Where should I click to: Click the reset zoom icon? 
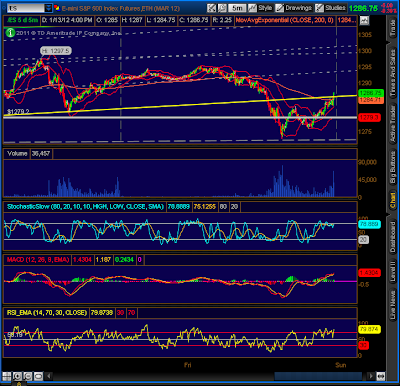coord(38,376)
